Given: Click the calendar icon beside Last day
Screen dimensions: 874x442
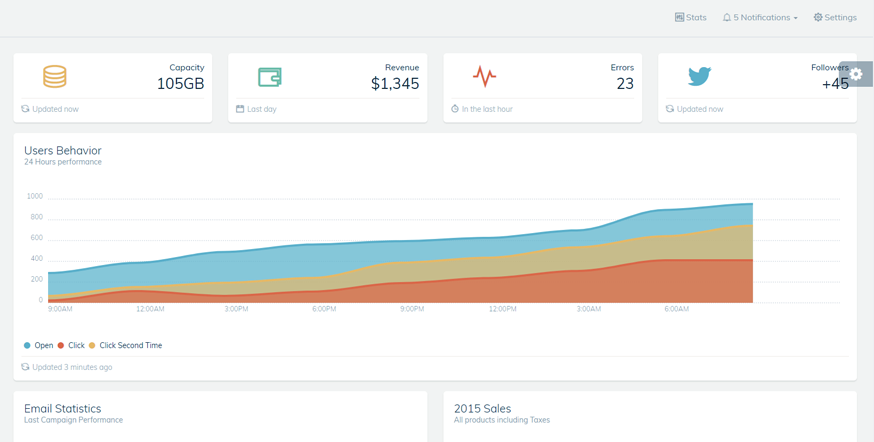Looking at the screenshot, I should (x=240, y=109).
